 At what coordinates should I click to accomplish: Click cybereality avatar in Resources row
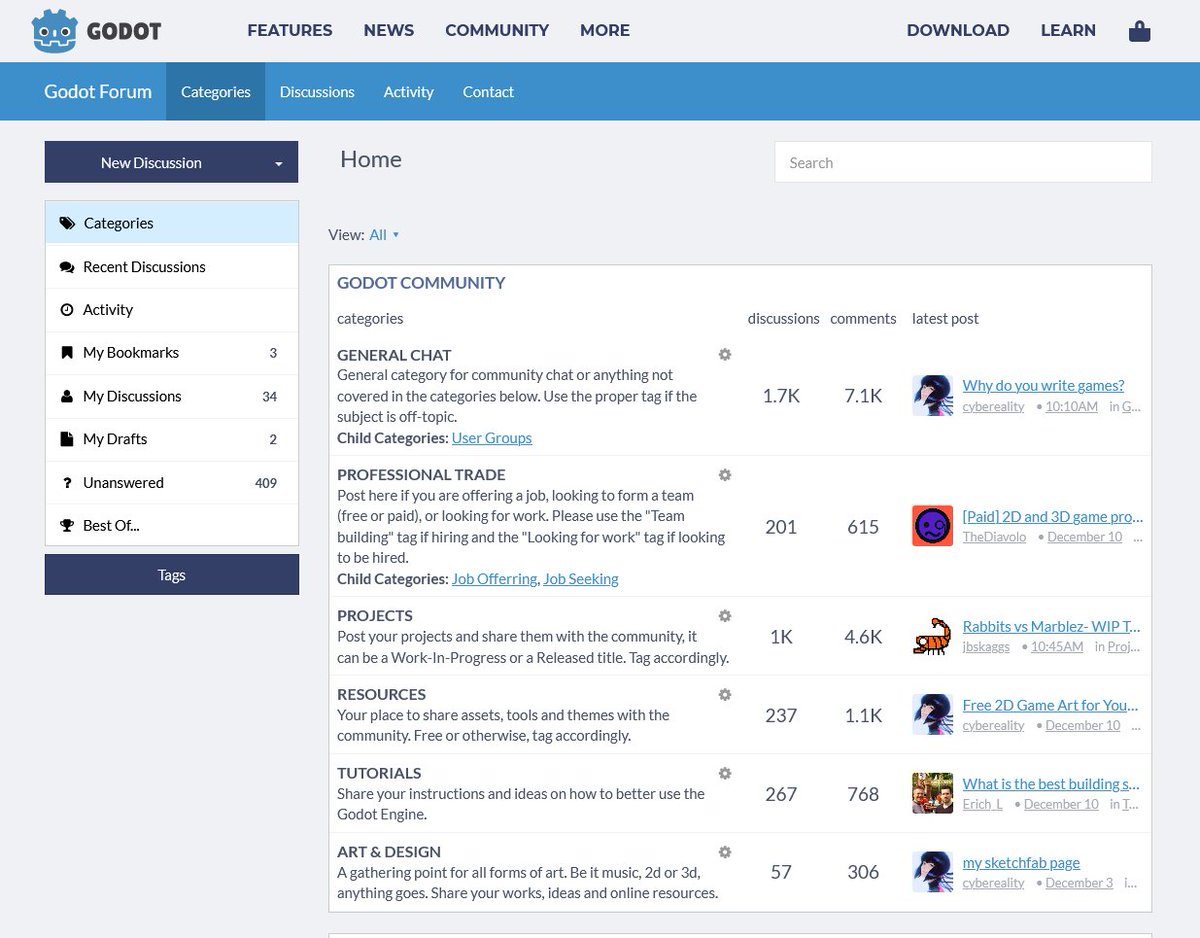tap(932, 715)
